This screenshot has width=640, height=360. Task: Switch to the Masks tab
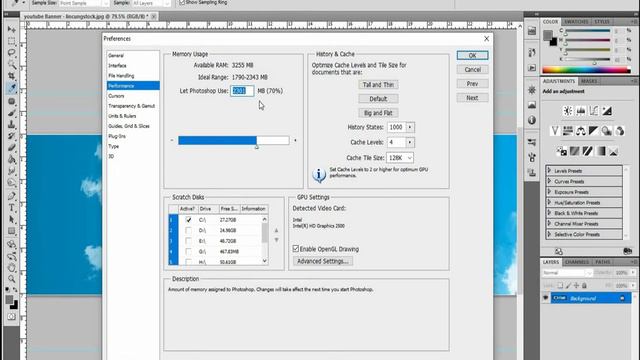[x=589, y=81]
